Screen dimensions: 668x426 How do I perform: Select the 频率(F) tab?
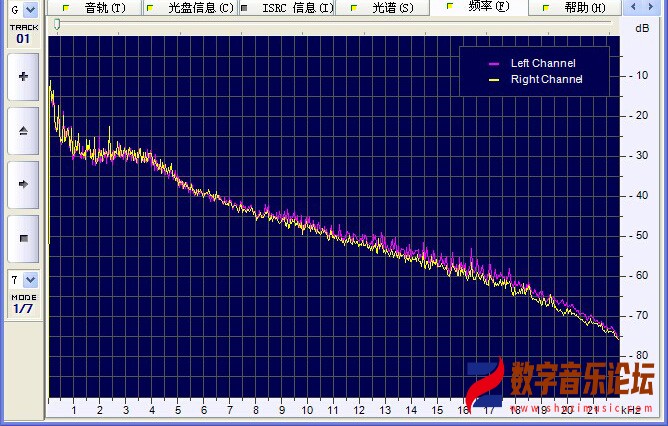point(480,7)
